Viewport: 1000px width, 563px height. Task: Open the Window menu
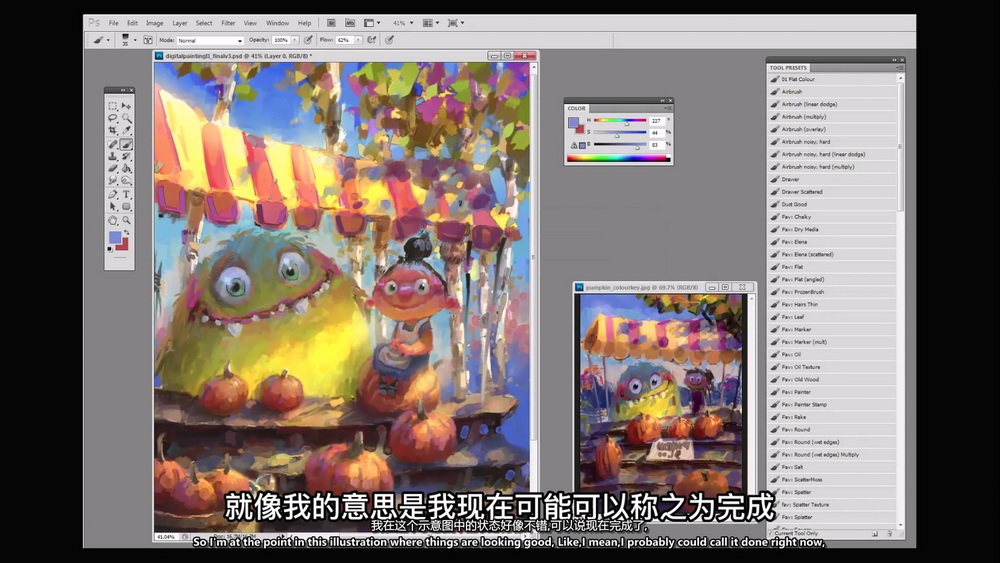tap(277, 23)
